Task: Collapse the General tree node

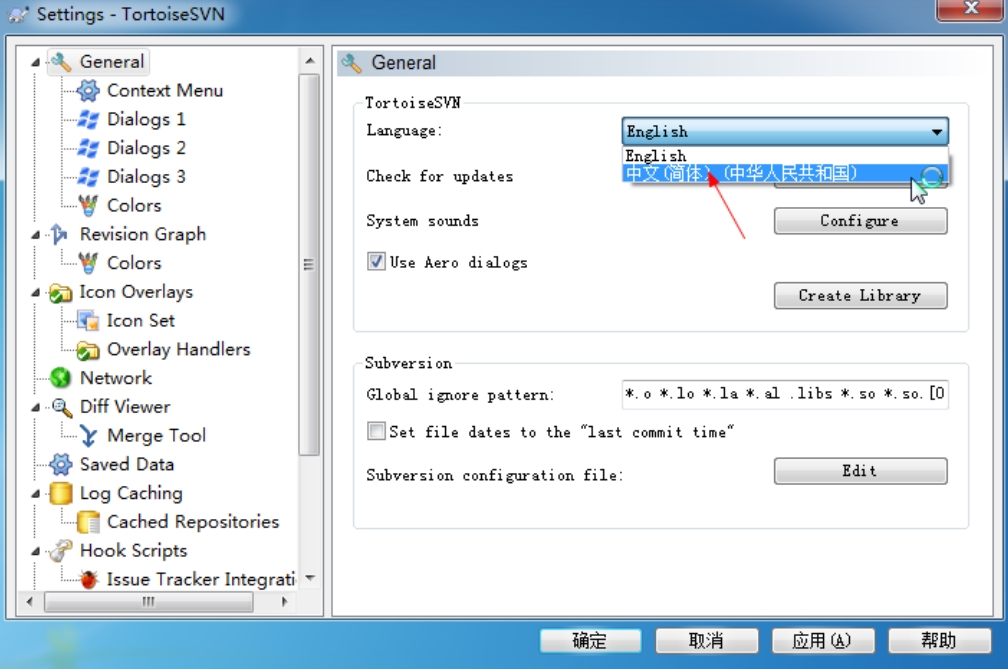Action: 35,62
